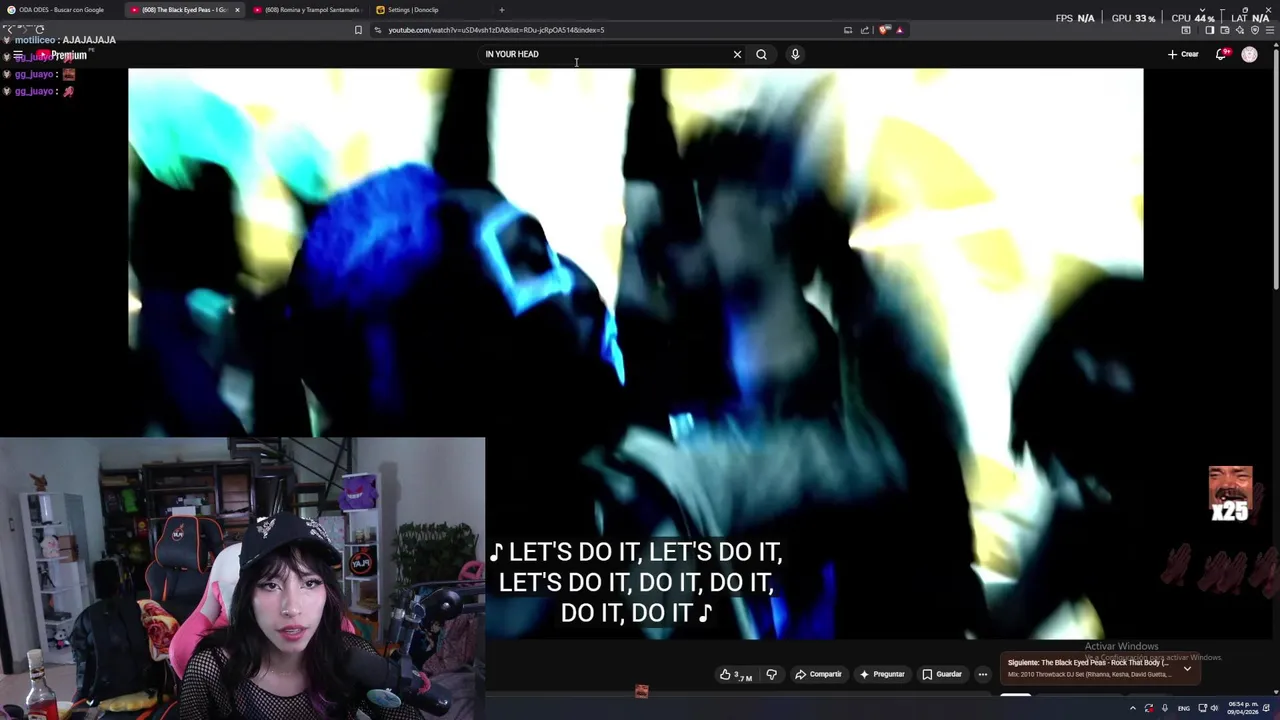1280x720 pixels.
Task: Start voice search with the microphone
Action: tap(795, 54)
